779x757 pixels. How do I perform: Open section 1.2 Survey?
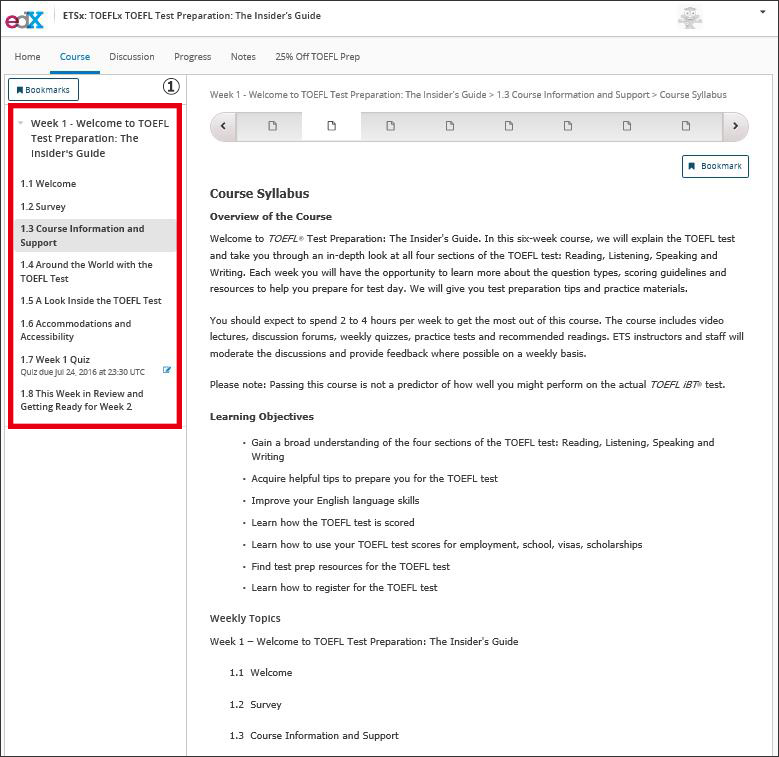(43, 207)
